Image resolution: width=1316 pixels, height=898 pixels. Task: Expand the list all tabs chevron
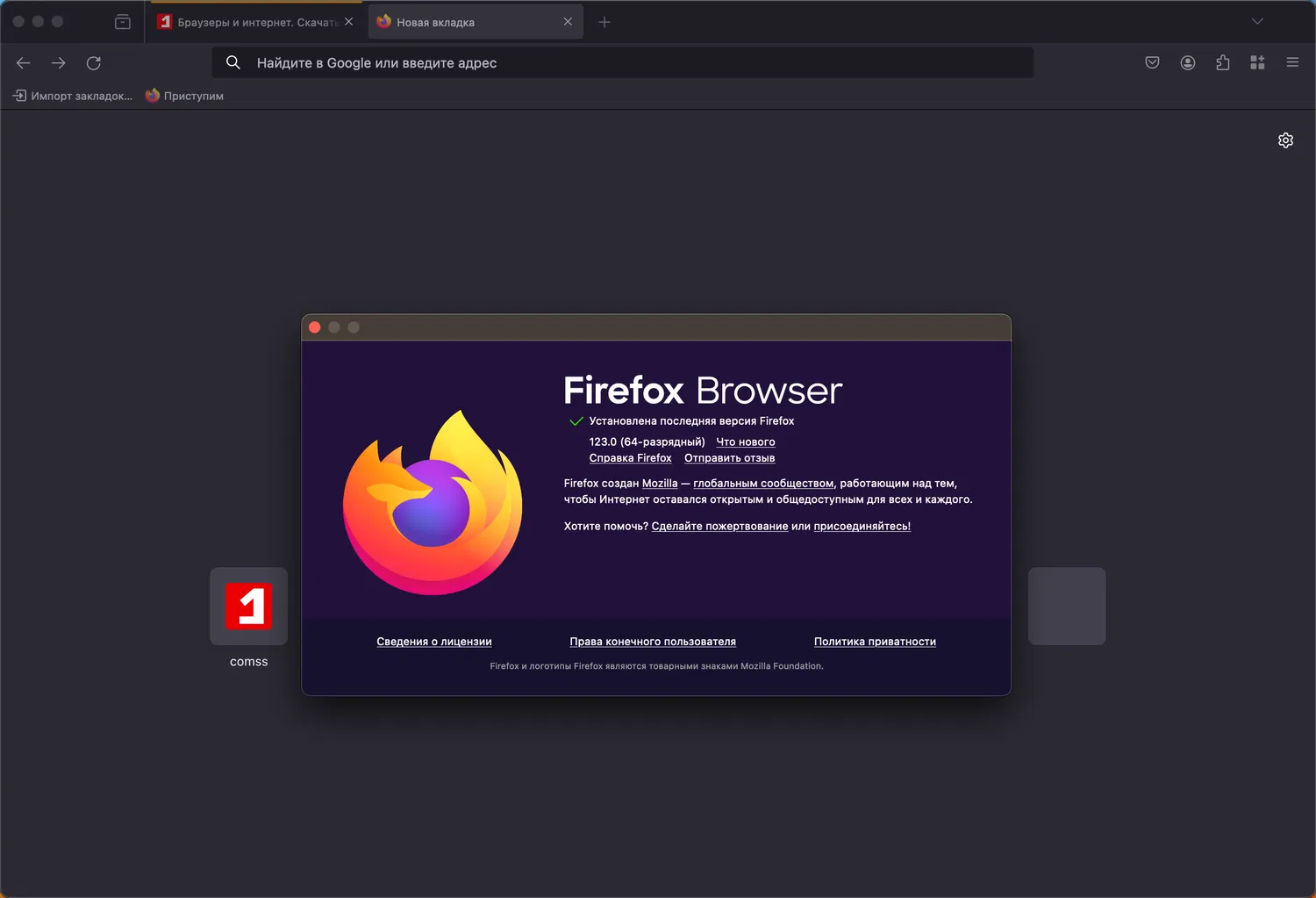[1257, 22]
